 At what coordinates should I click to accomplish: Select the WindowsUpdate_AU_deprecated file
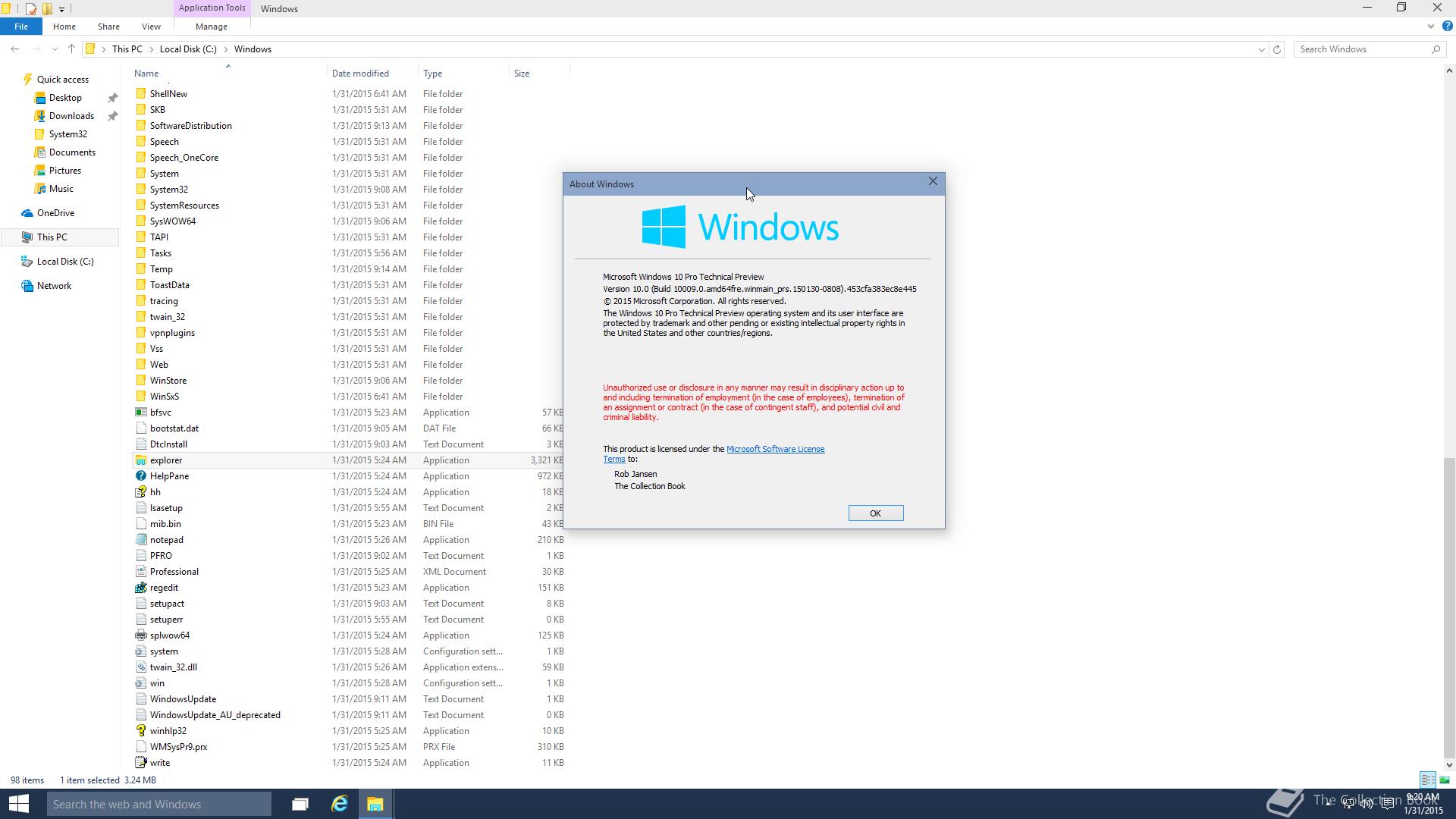click(x=215, y=715)
